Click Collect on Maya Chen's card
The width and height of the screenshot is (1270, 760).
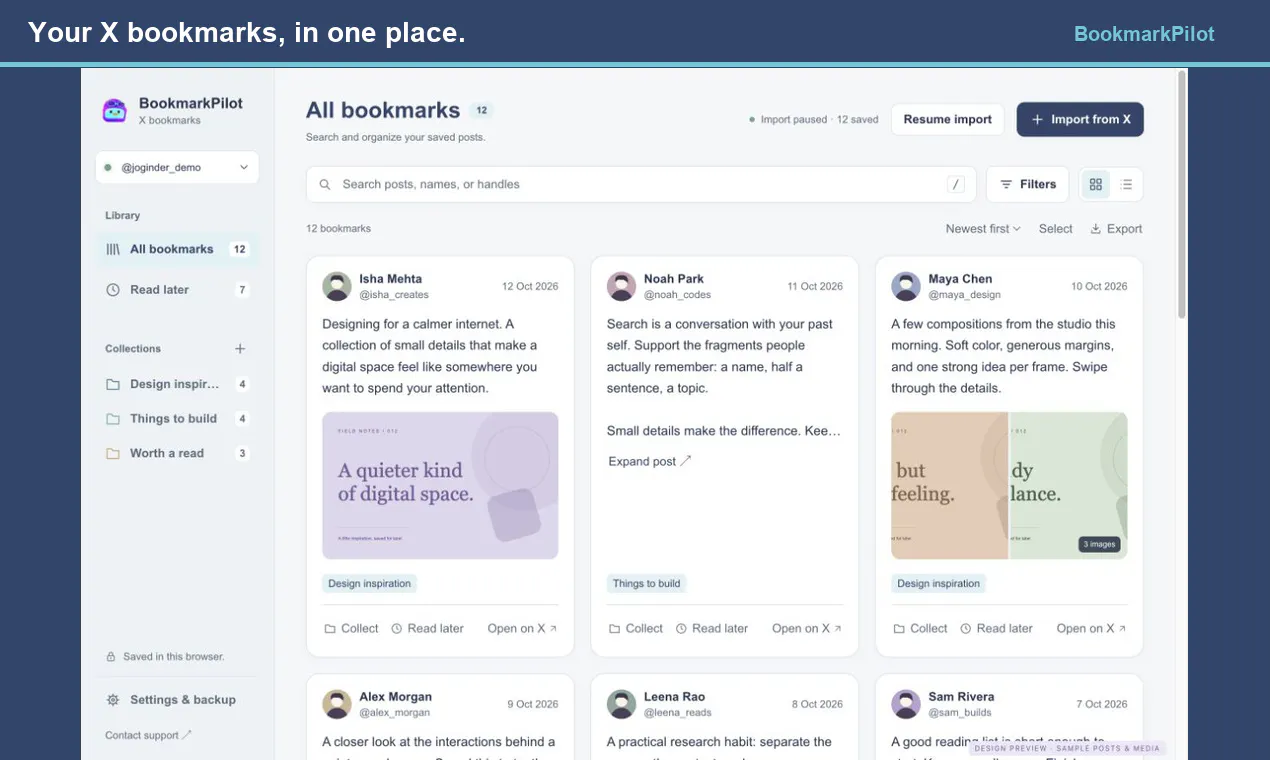920,629
